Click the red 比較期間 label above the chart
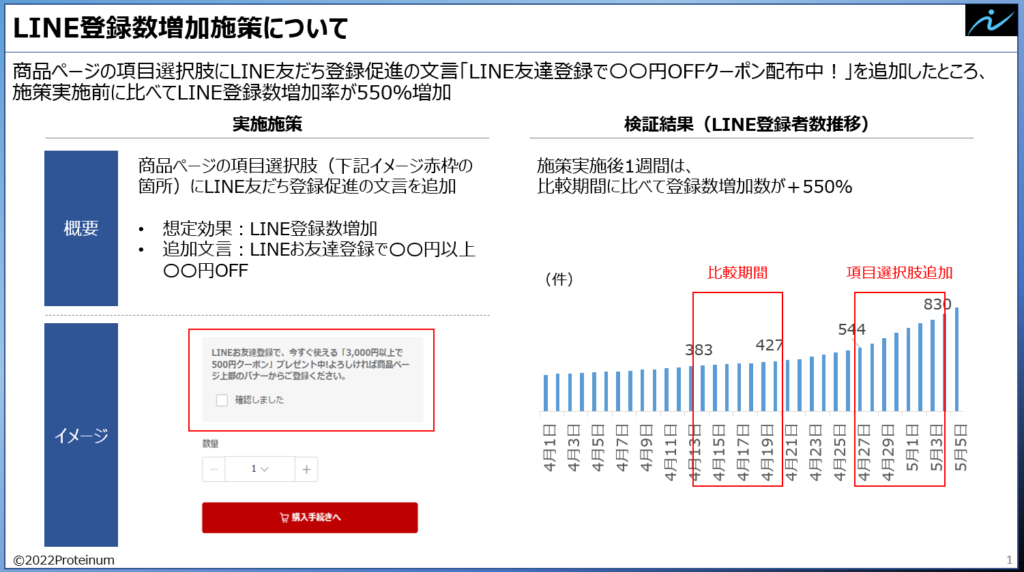This screenshot has height=572, width=1024. click(736, 272)
